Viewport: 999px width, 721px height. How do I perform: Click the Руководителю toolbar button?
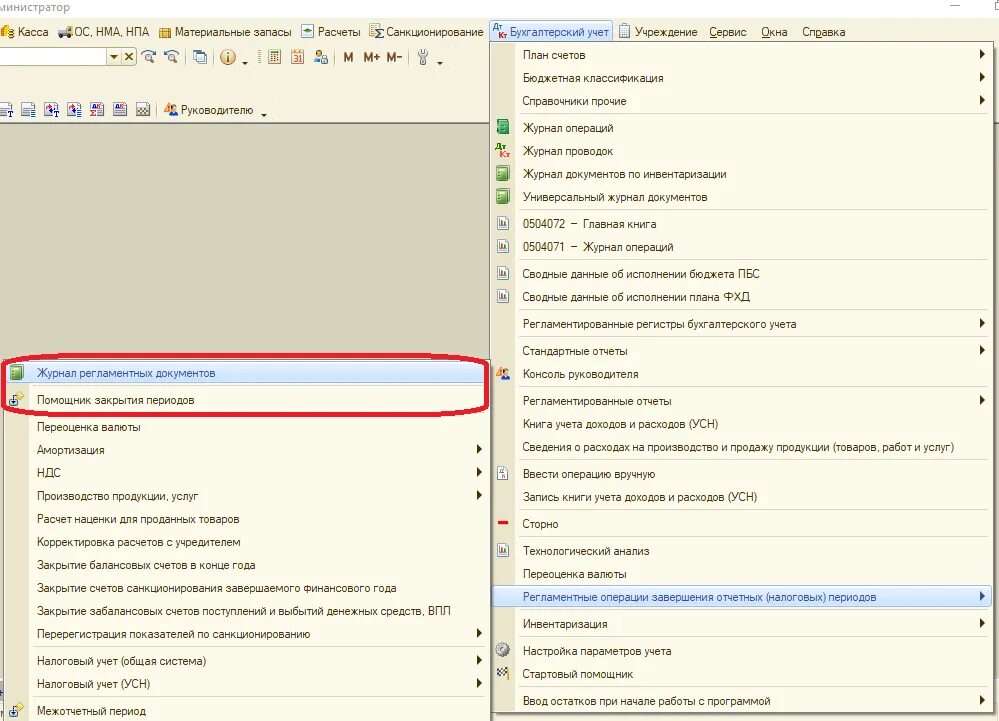[209, 110]
